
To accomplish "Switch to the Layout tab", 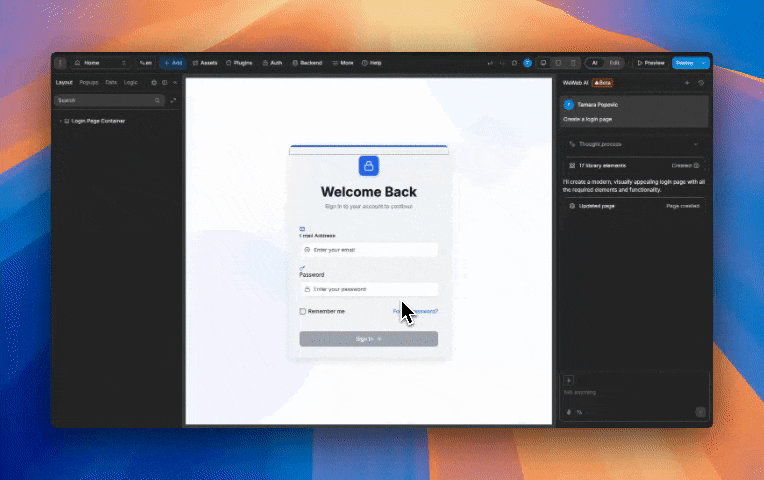I will point(64,82).
